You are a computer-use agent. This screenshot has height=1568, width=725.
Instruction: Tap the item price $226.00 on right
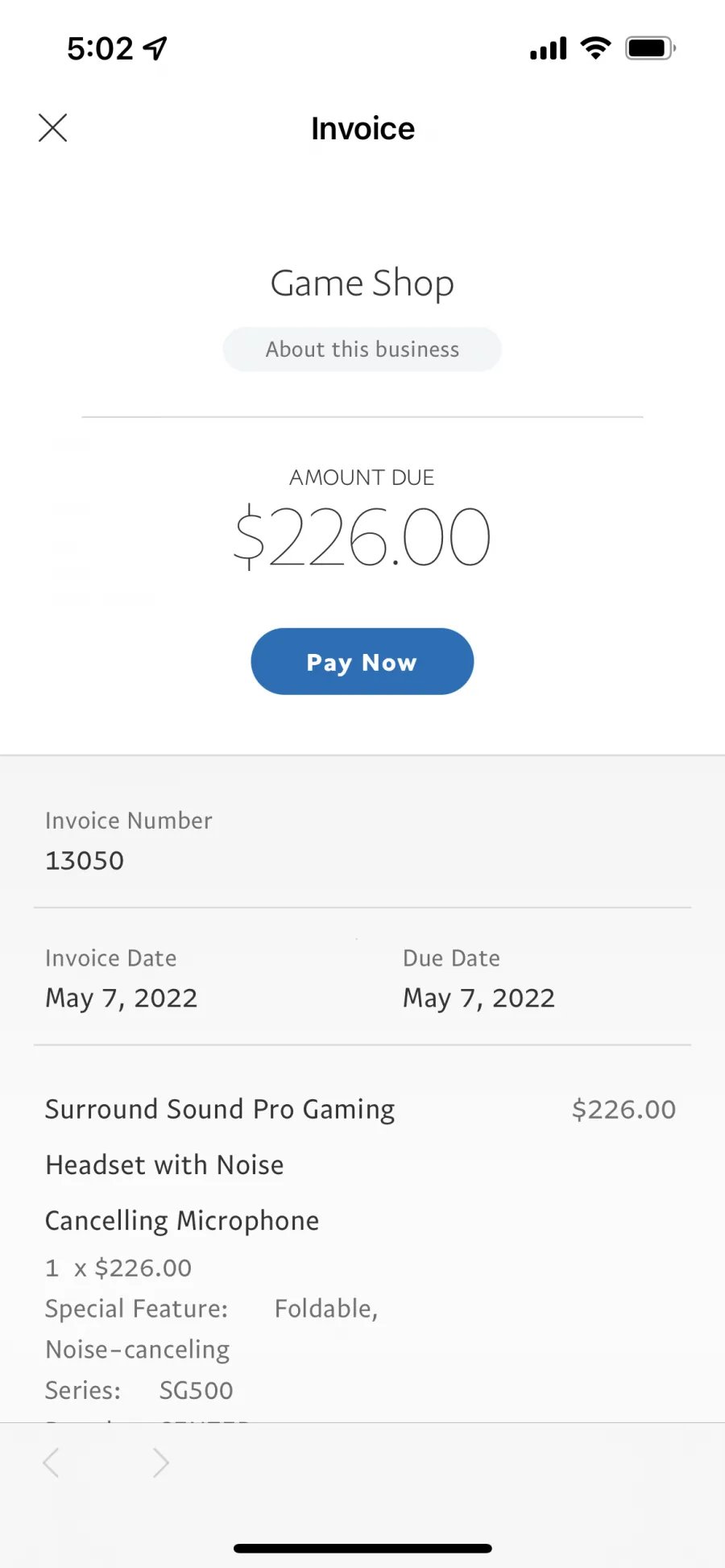pos(624,1110)
